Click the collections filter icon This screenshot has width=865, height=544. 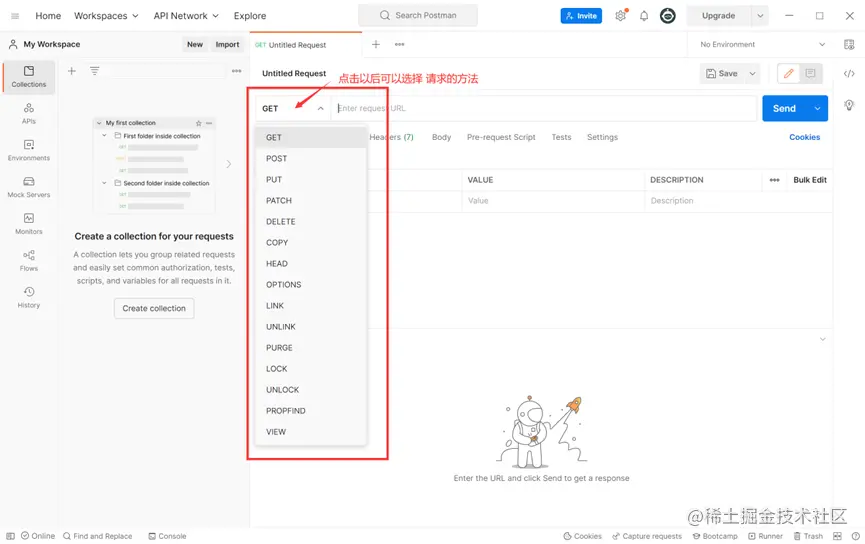[x=94, y=71]
